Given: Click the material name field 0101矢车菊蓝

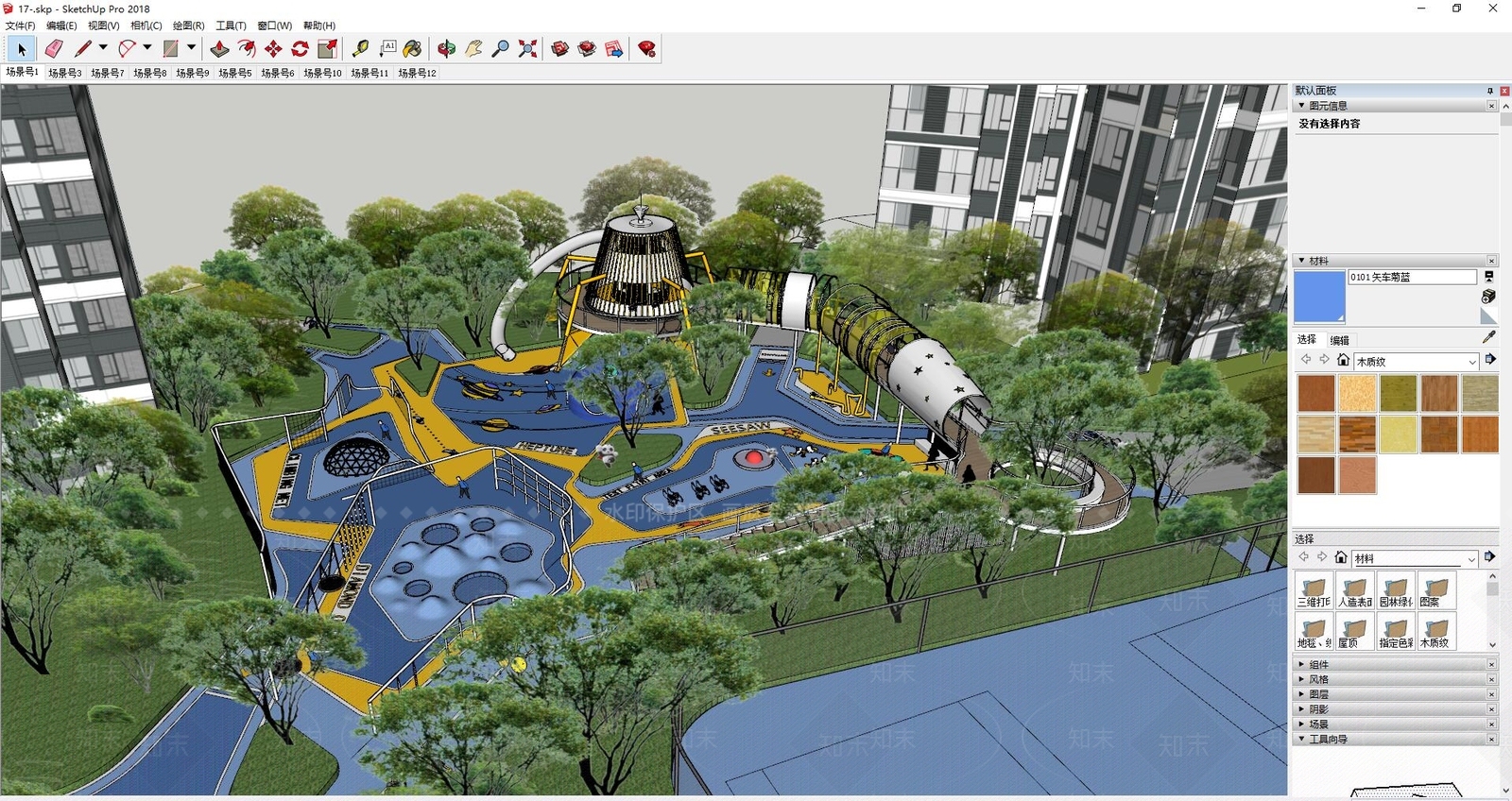Looking at the screenshot, I should 1412,277.
